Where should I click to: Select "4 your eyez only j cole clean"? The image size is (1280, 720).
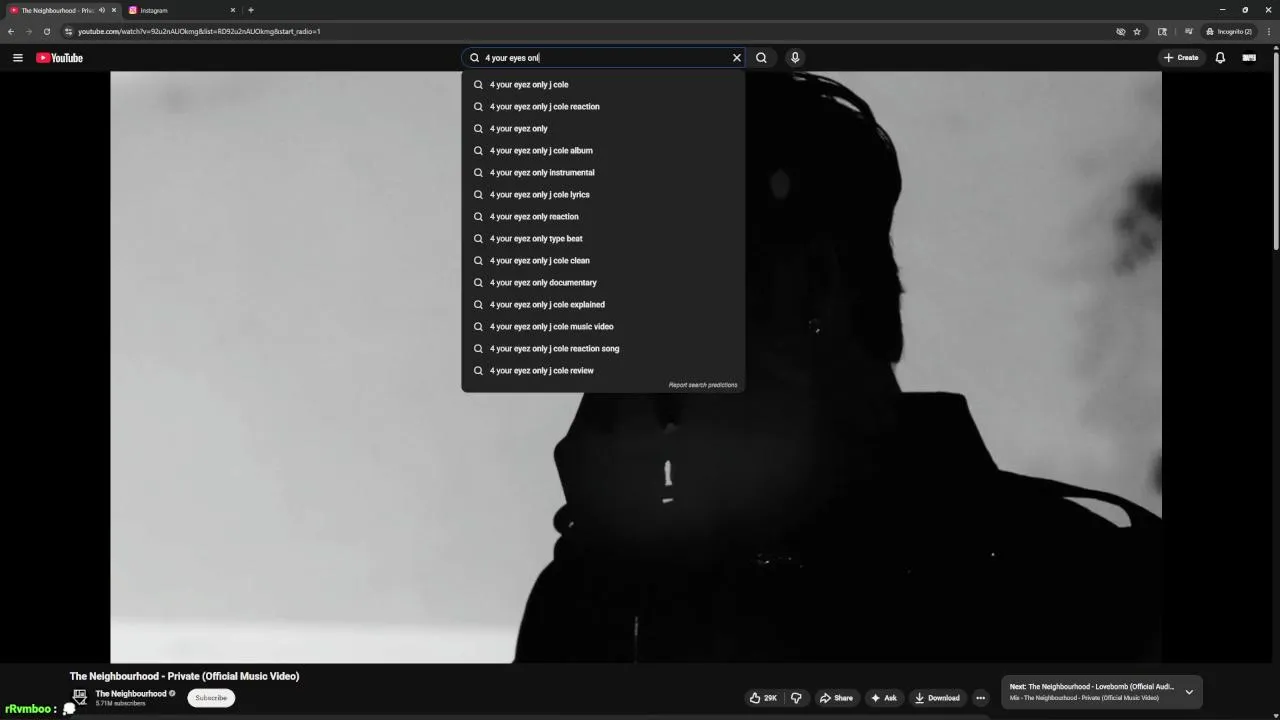(603, 261)
